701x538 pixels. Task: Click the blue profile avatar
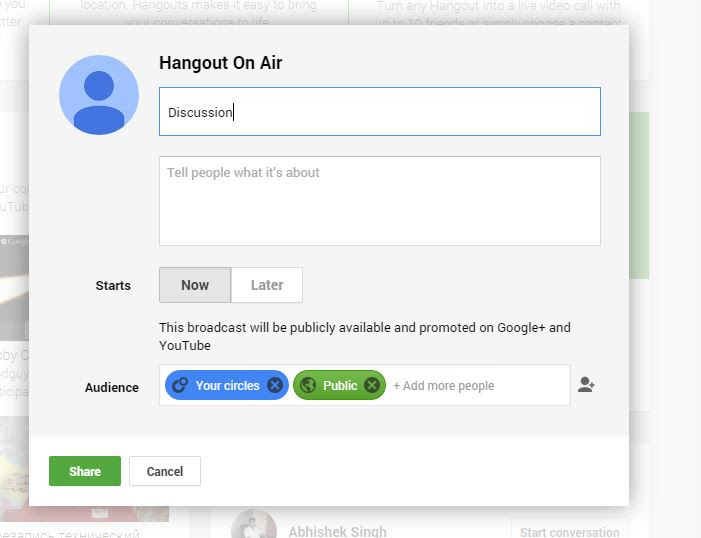click(x=99, y=95)
